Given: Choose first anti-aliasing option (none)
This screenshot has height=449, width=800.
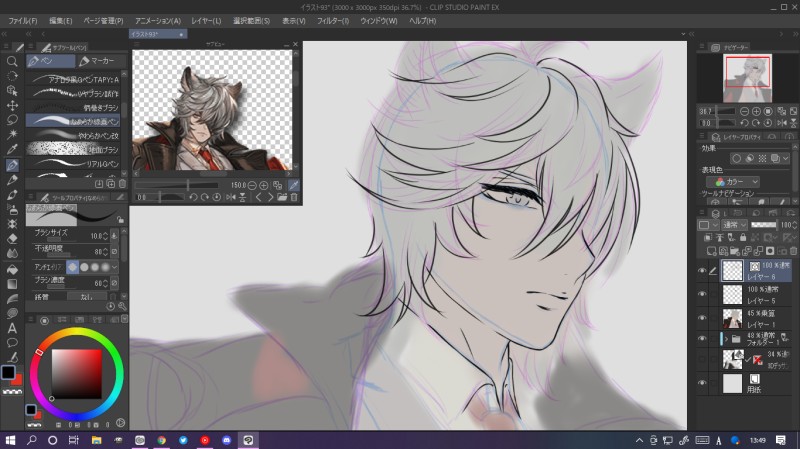Looking at the screenshot, I should (x=72, y=267).
